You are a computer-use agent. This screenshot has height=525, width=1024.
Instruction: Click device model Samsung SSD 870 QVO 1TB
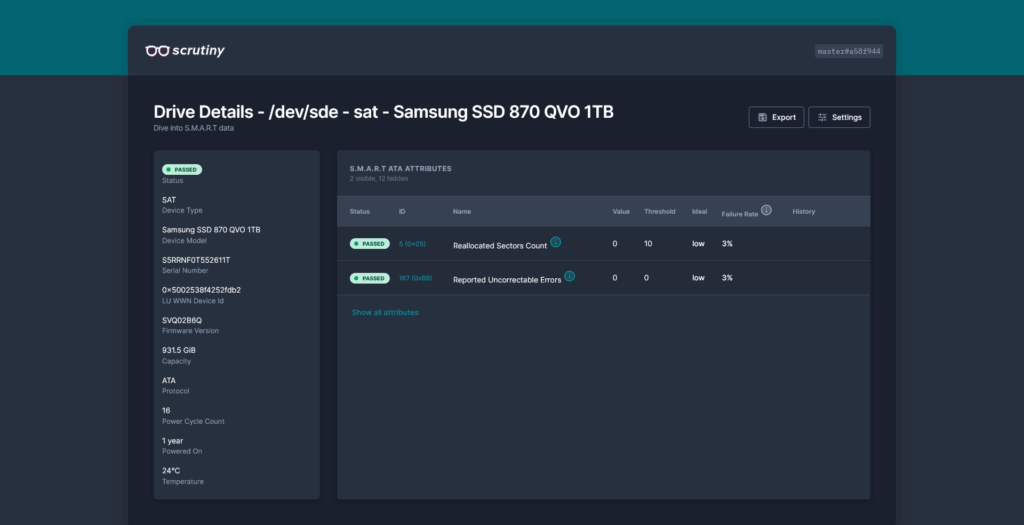(x=211, y=230)
